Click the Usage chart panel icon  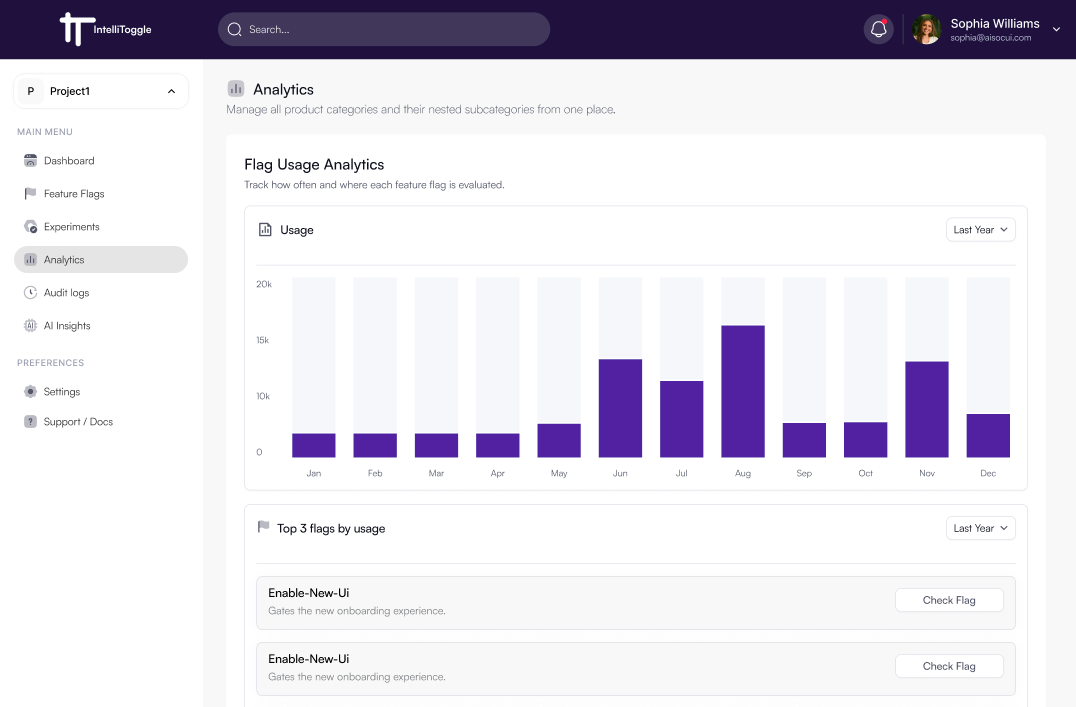click(262, 229)
